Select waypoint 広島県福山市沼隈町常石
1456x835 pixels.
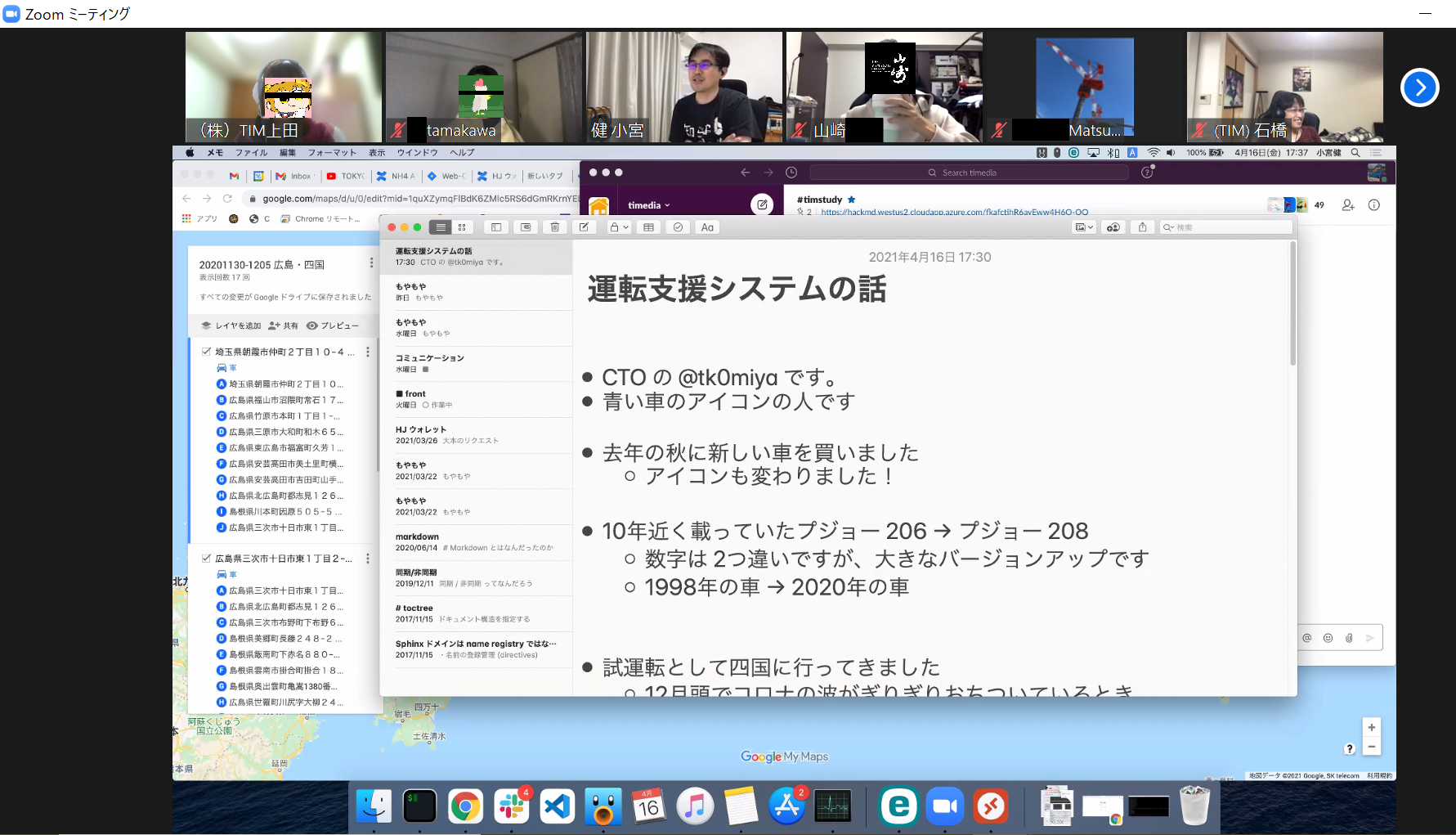click(x=279, y=400)
